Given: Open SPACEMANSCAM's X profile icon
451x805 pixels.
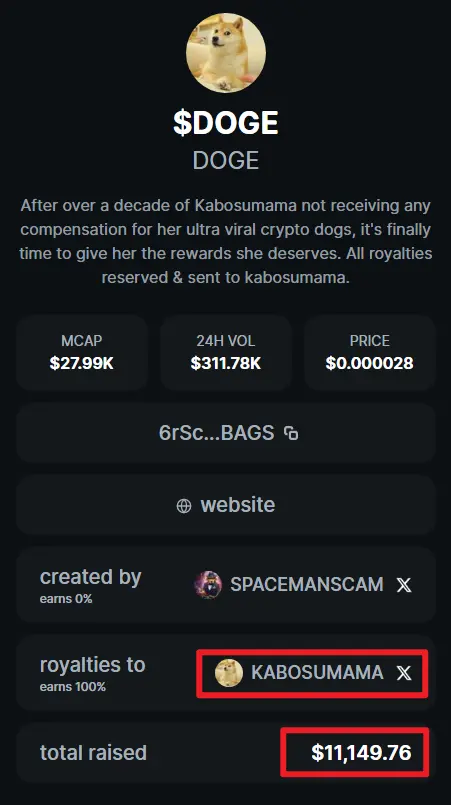Looking at the screenshot, I should click(x=404, y=585).
